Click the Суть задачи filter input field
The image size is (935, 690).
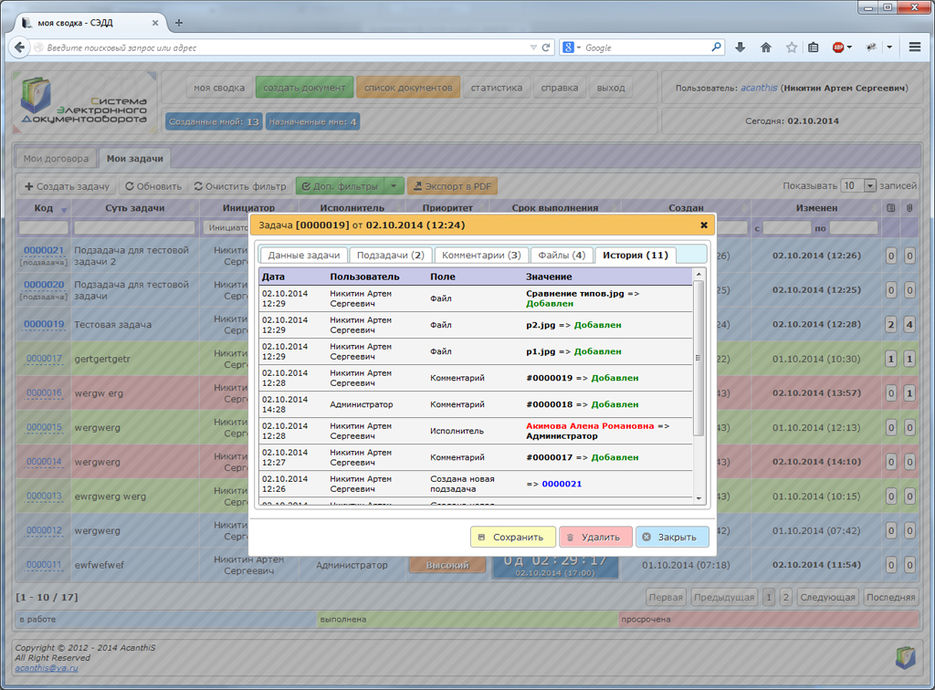tap(134, 227)
